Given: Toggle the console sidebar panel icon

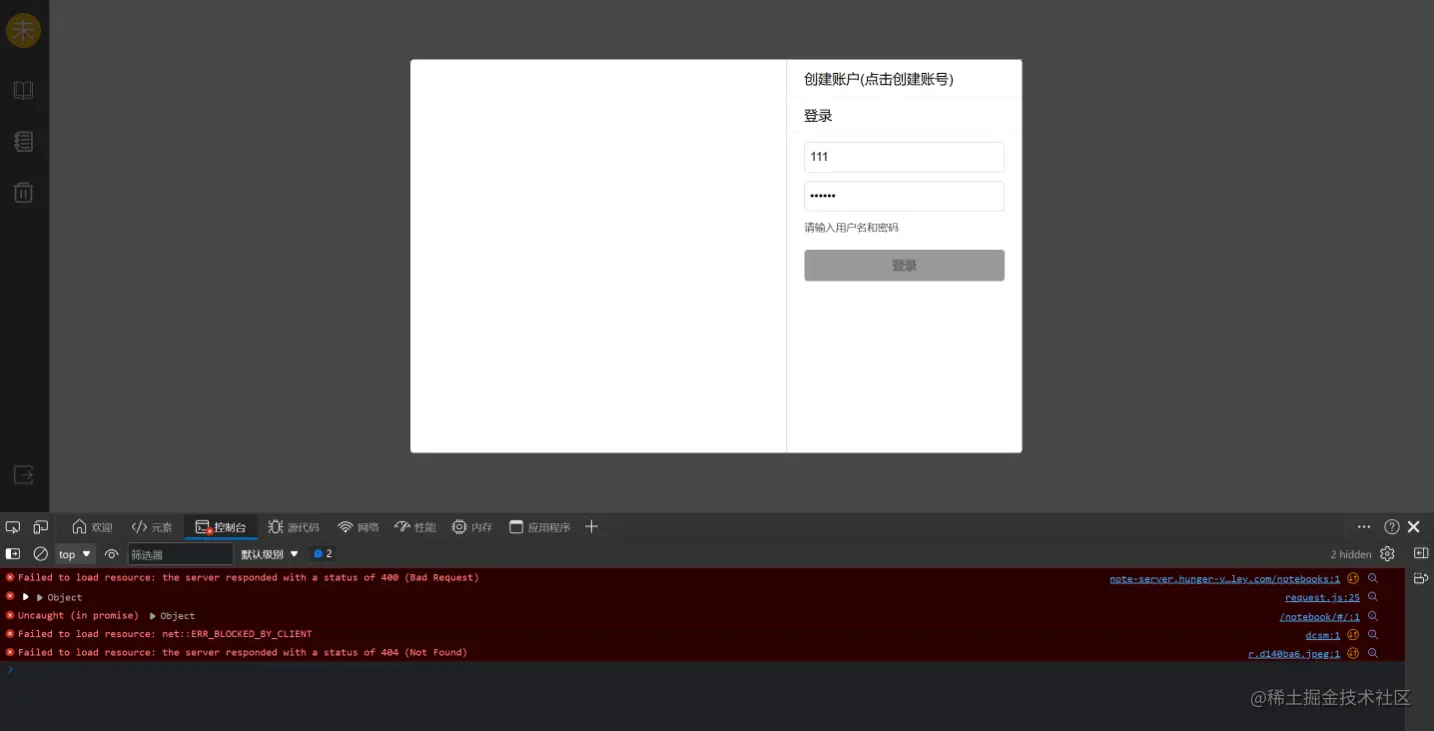Looking at the screenshot, I should click(x=13, y=554).
